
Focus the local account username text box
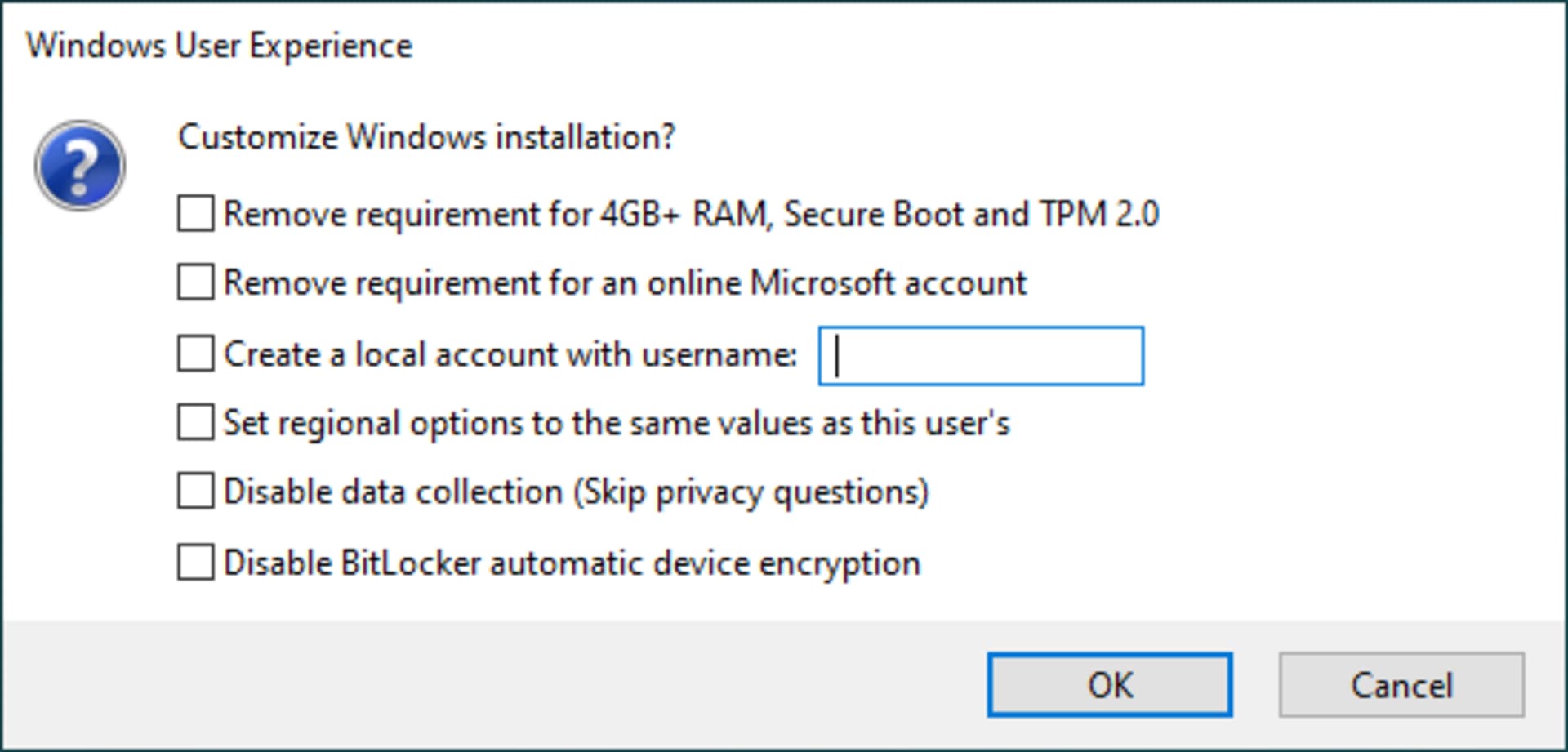pos(981,356)
